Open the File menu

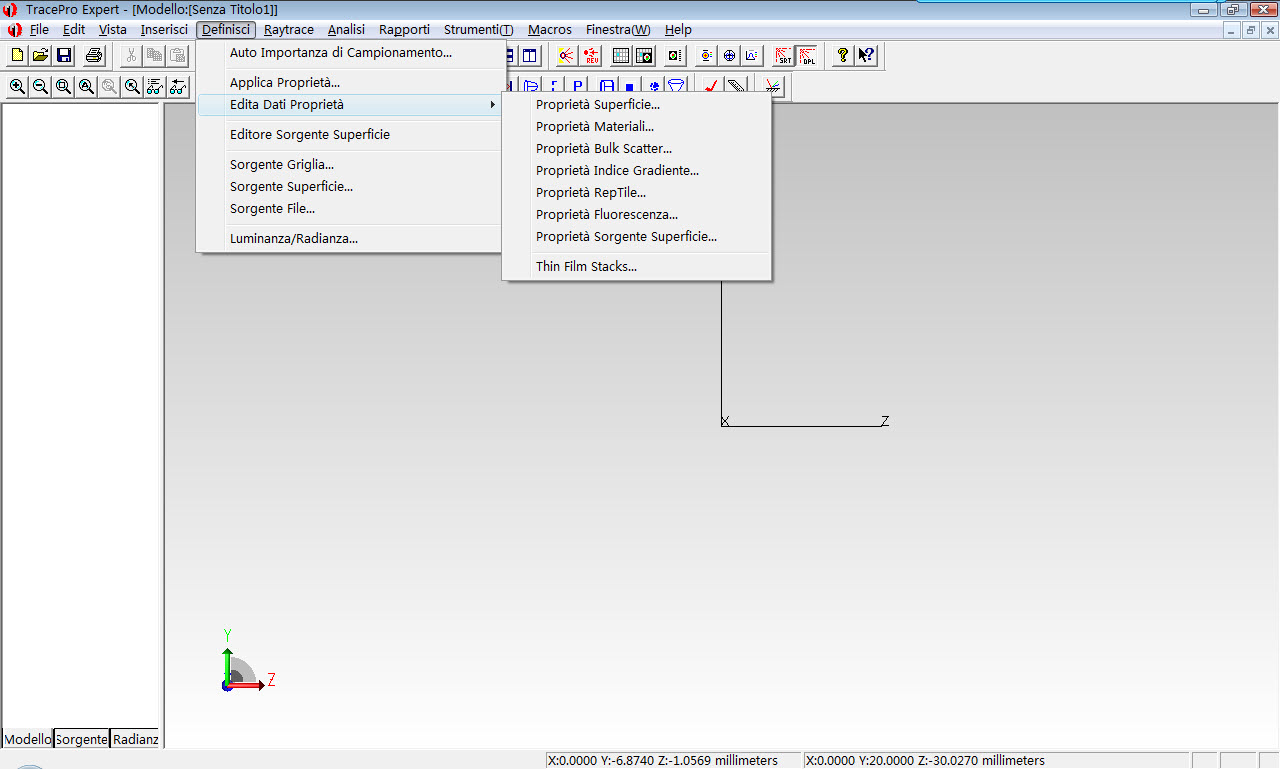point(39,30)
